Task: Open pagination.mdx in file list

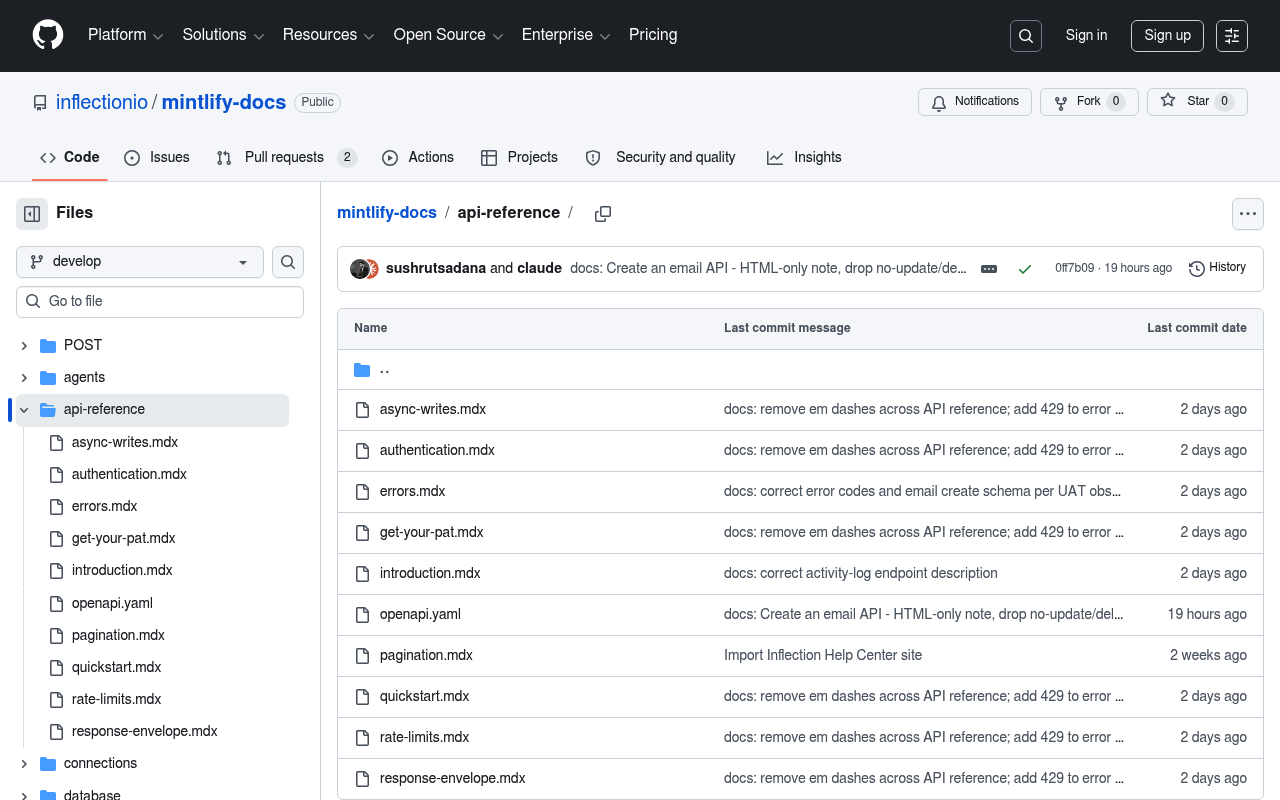Action: pos(426,655)
